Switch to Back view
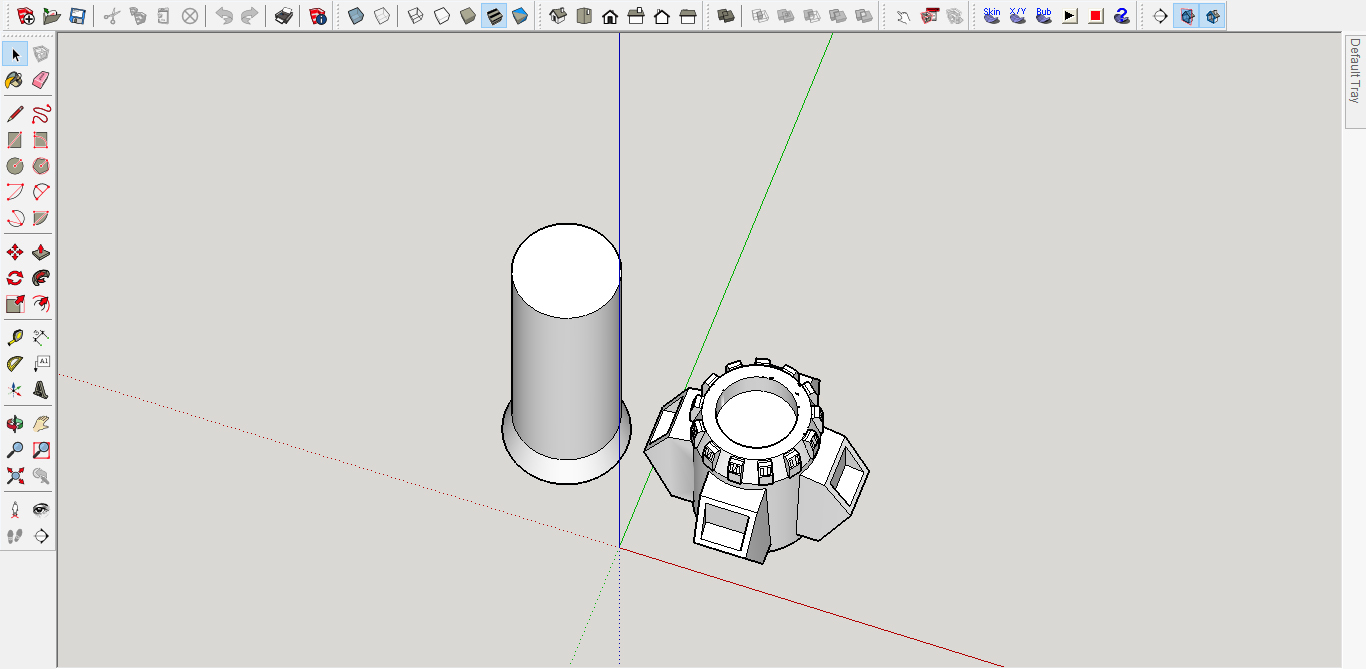The height and width of the screenshot is (669, 1366). (x=662, y=16)
